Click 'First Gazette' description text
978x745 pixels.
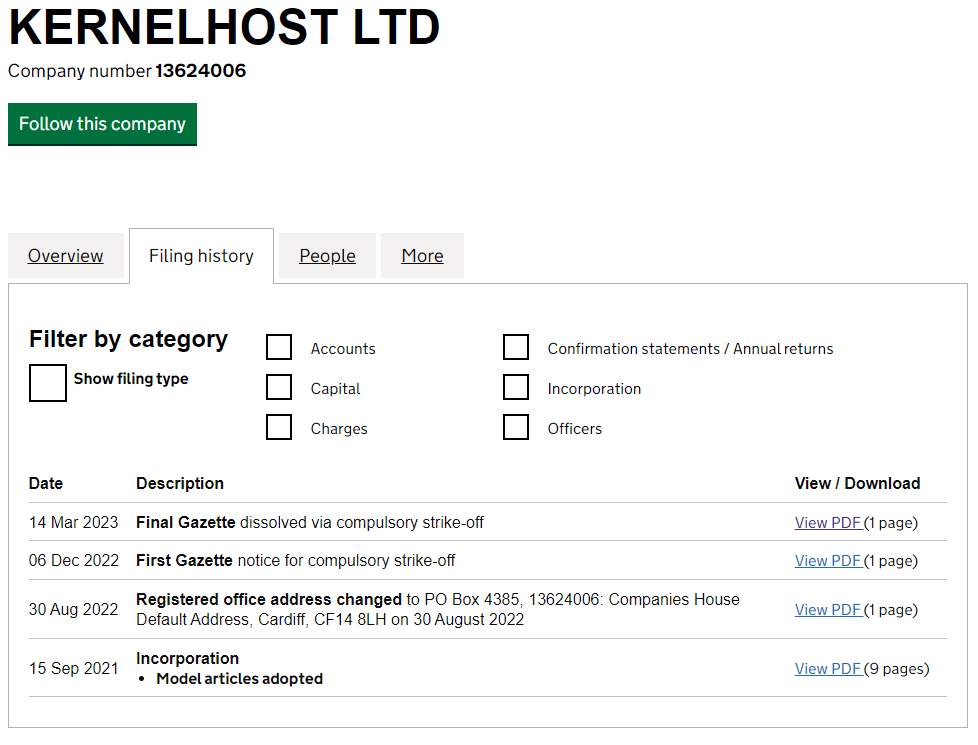tap(185, 560)
